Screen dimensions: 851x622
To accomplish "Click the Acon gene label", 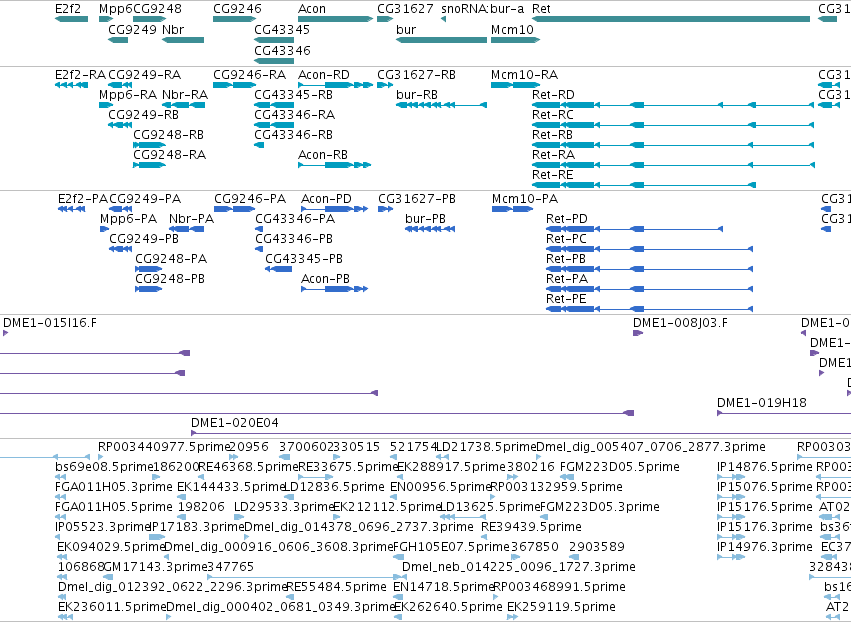I will 312,9.
